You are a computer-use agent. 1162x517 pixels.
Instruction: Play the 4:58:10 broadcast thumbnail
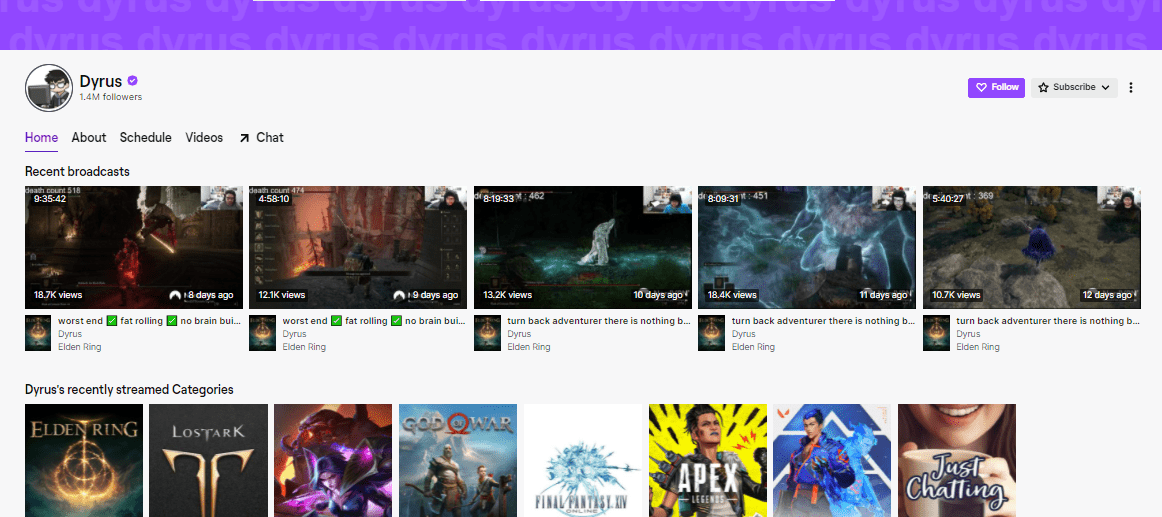click(x=359, y=247)
